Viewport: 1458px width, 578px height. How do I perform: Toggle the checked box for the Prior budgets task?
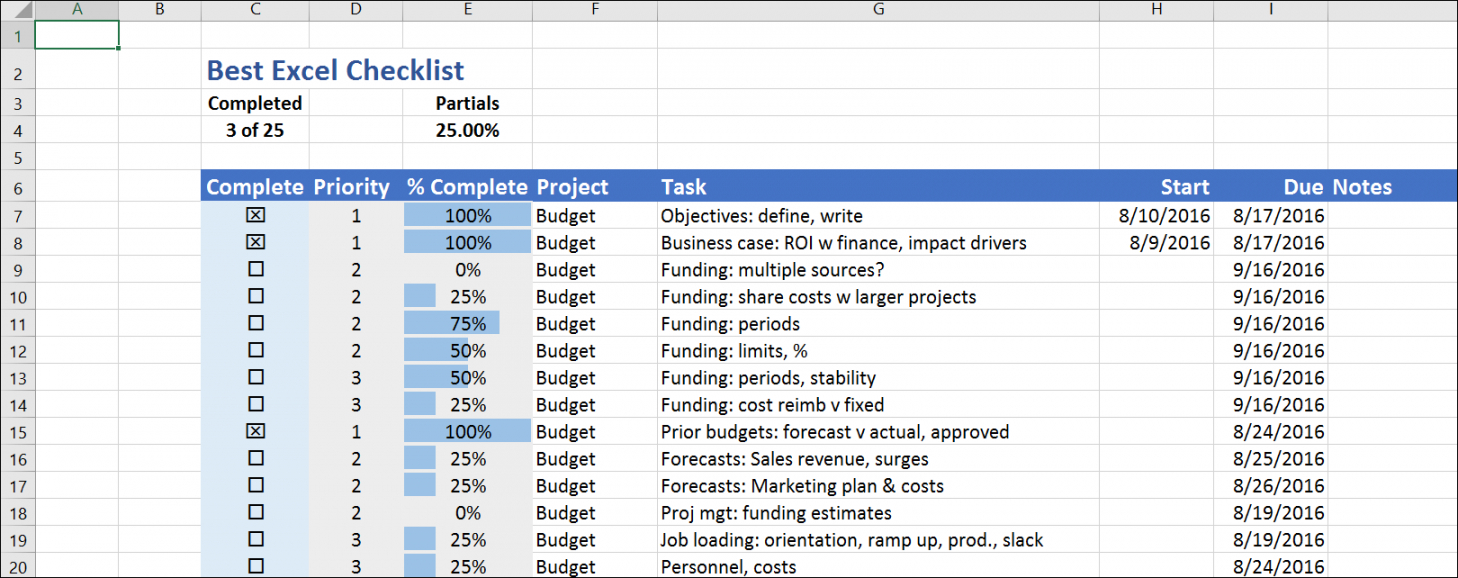tap(255, 432)
